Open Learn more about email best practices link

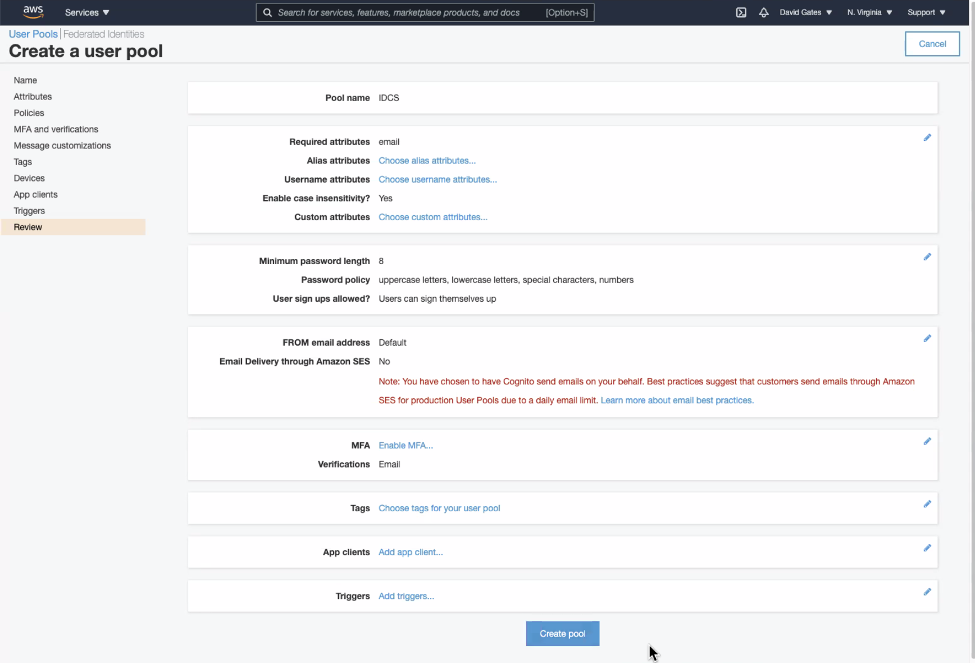click(x=677, y=400)
